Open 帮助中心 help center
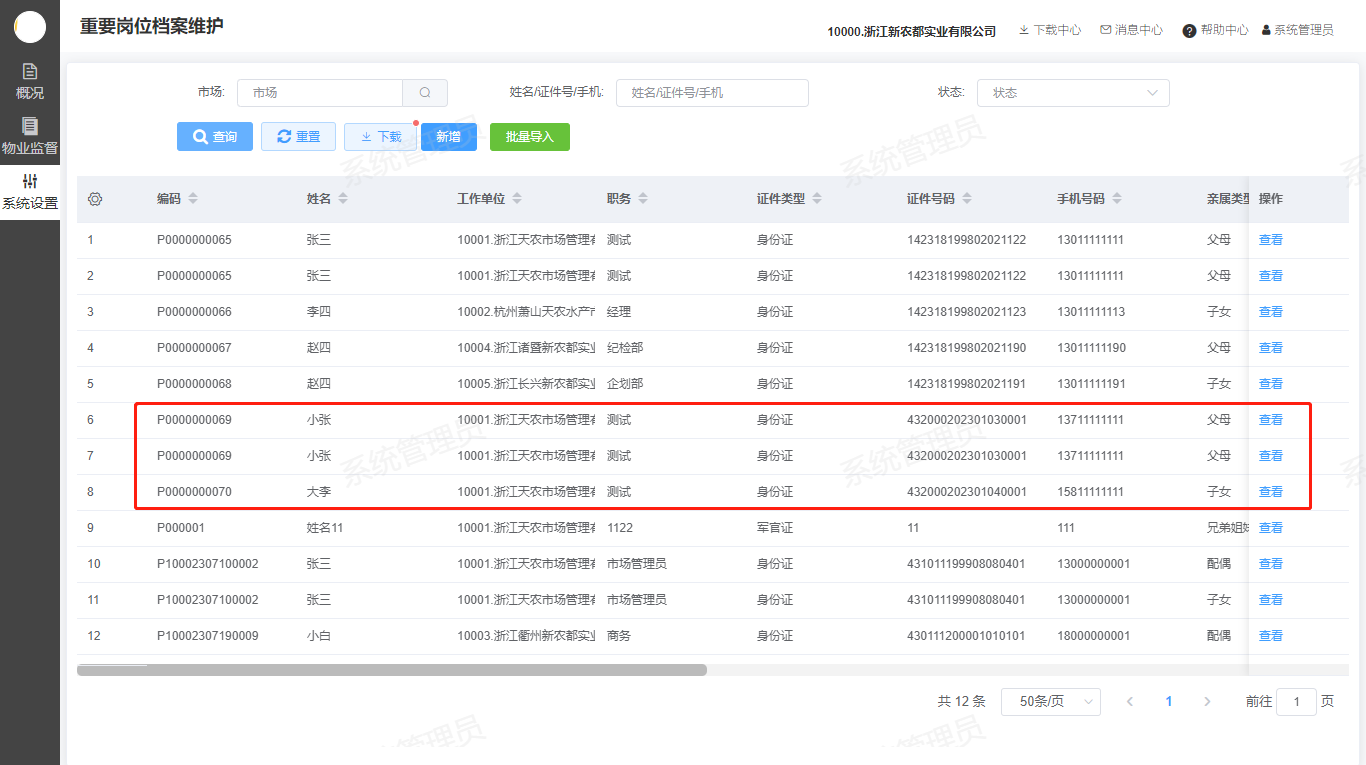The width and height of the screenshot is (1366, 765). 1215,30
